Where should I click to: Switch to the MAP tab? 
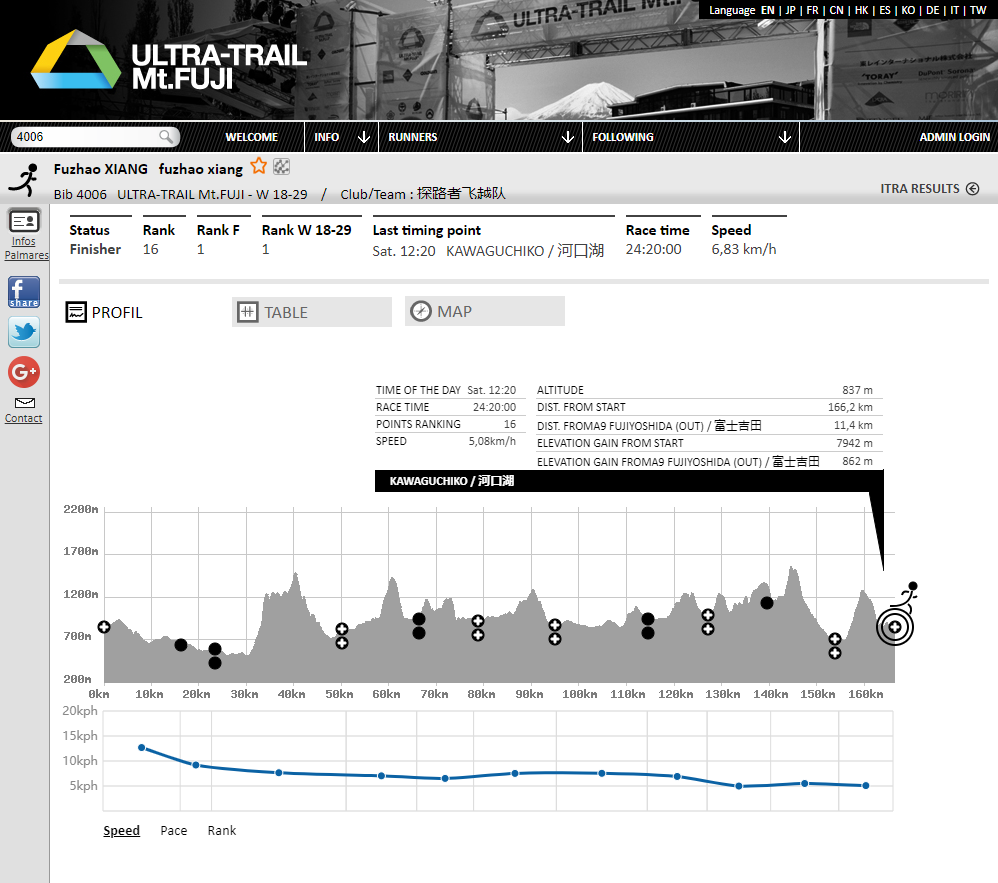tap(484, 311)
